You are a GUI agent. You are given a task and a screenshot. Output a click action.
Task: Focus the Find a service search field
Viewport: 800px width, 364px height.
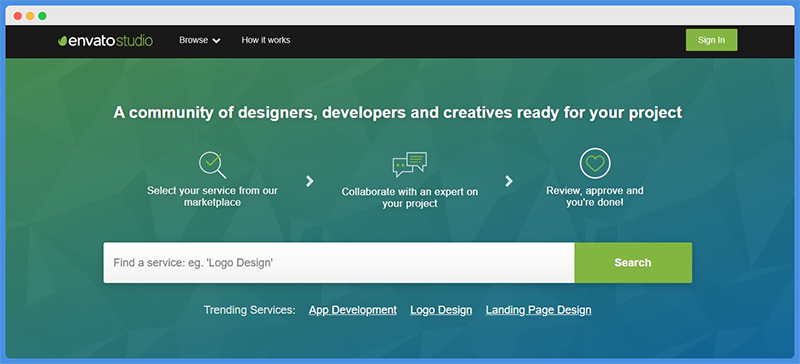(339, 262)
